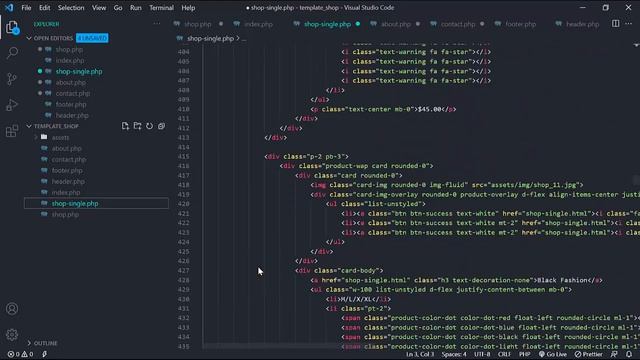This screenshot has height=360, width=640.
Task: Open the Help menu
Action: [188, 8]
